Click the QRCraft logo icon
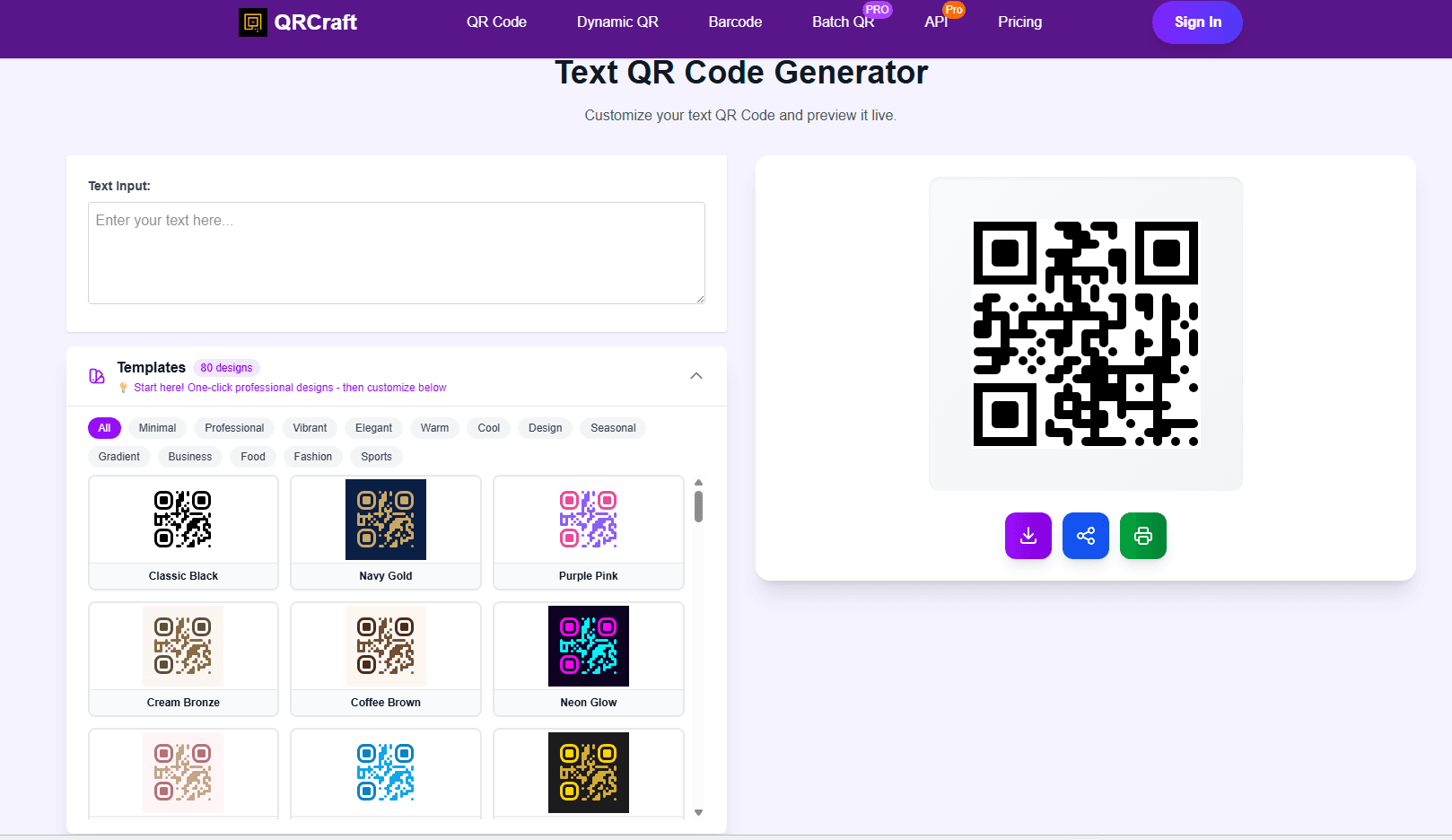 (253, 22)
